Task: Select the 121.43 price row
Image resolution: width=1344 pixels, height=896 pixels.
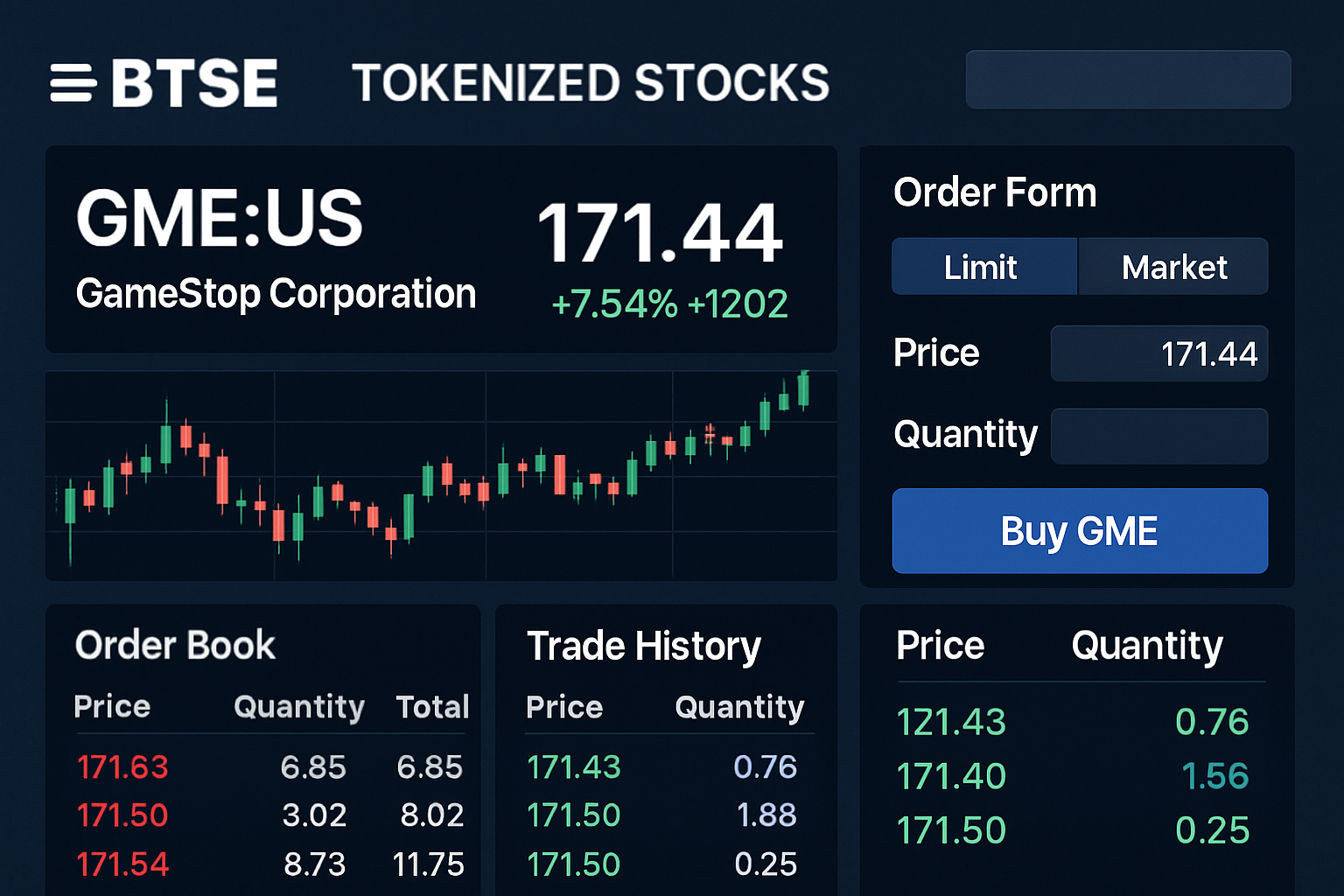Action: pos(951,723)
